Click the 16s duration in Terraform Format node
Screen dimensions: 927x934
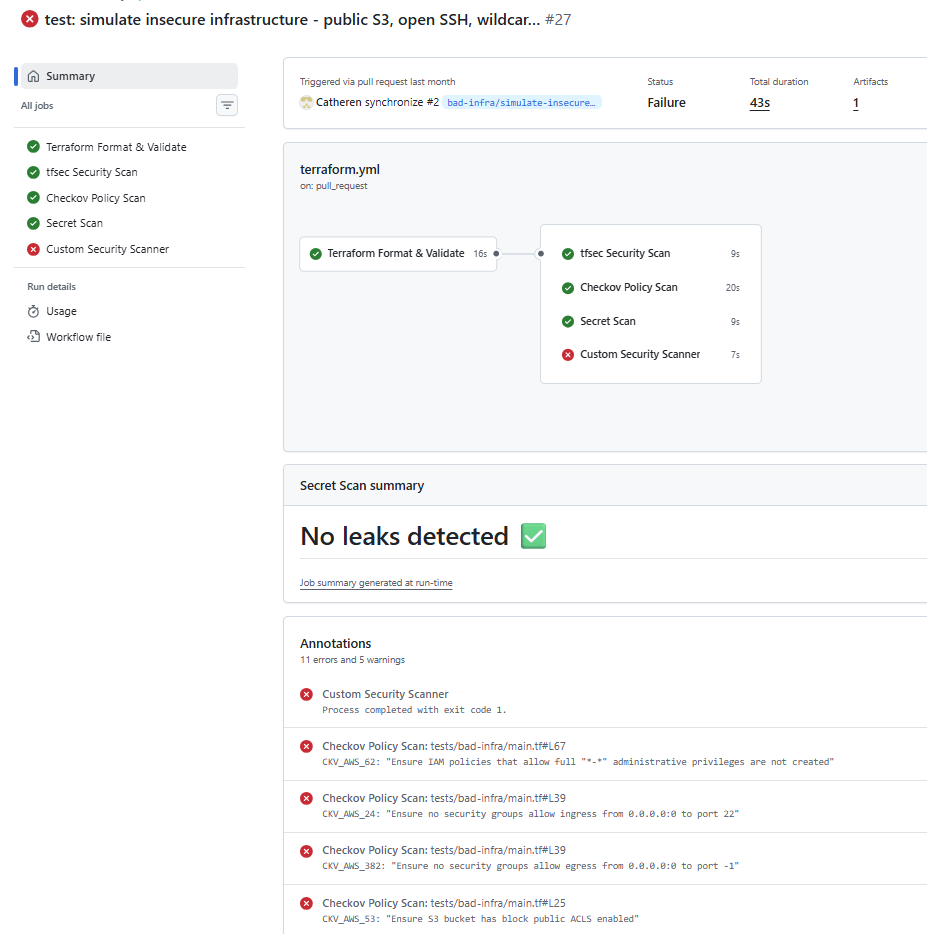coord(480,254)
